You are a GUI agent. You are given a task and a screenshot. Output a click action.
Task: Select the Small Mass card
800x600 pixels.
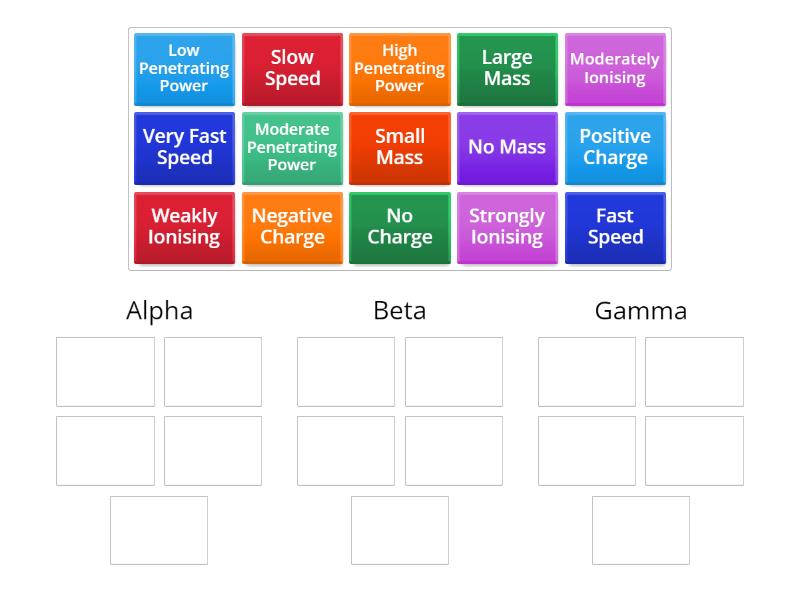pyautogui.click(x=400, y=148)
